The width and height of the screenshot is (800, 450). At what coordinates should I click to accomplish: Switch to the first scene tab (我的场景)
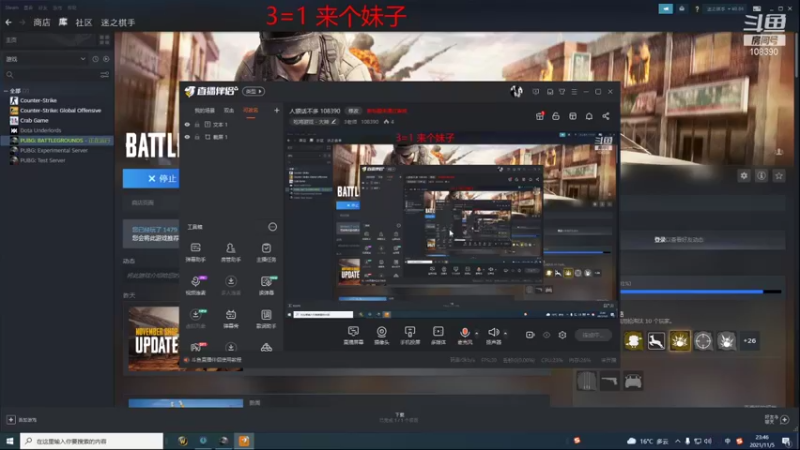point(205,110)
